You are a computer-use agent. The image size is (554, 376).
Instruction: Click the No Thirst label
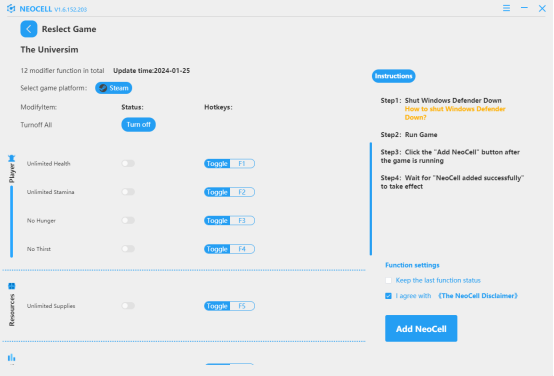[x=39, y=249]
